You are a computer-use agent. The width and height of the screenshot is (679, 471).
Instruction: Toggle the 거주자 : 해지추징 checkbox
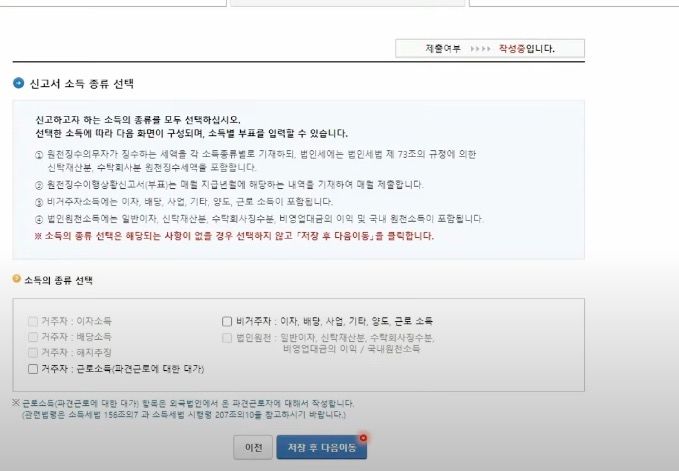[33, 353]
